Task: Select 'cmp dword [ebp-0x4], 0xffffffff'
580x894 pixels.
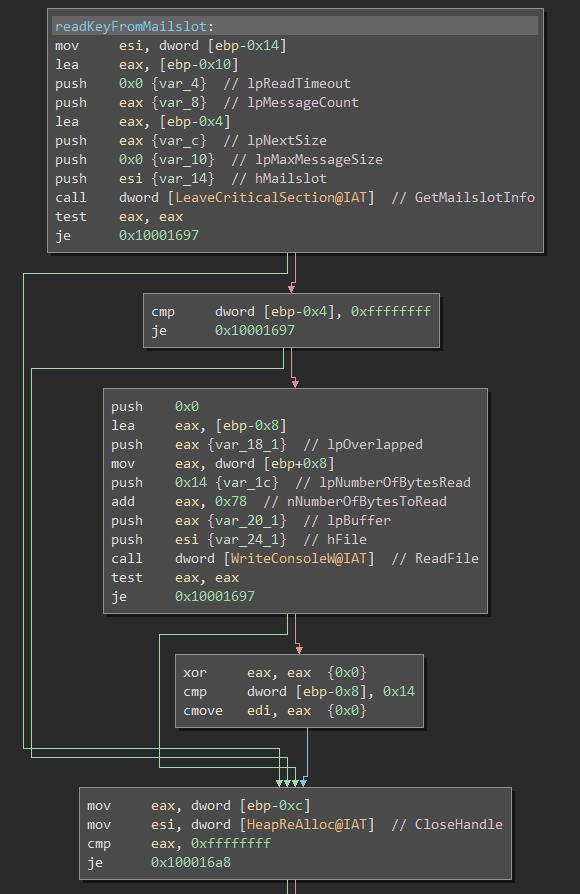Action: 291,311
